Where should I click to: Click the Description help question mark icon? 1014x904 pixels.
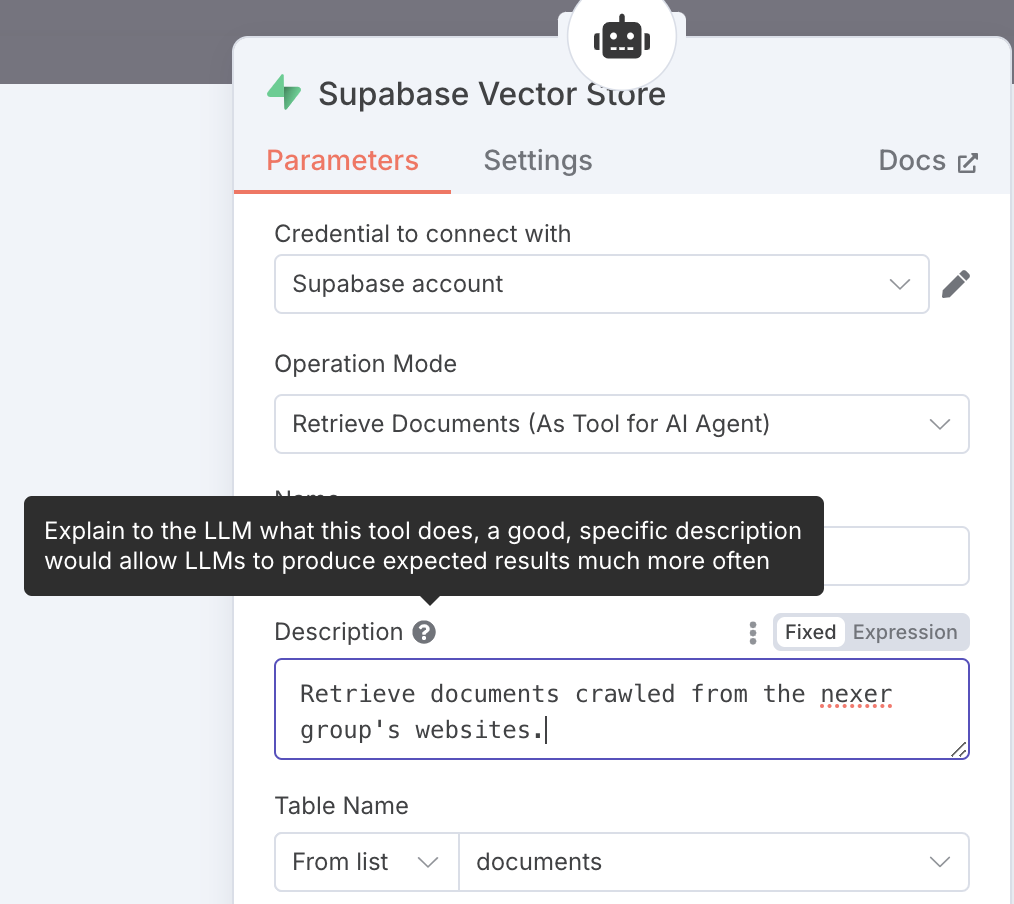(424, 632)
